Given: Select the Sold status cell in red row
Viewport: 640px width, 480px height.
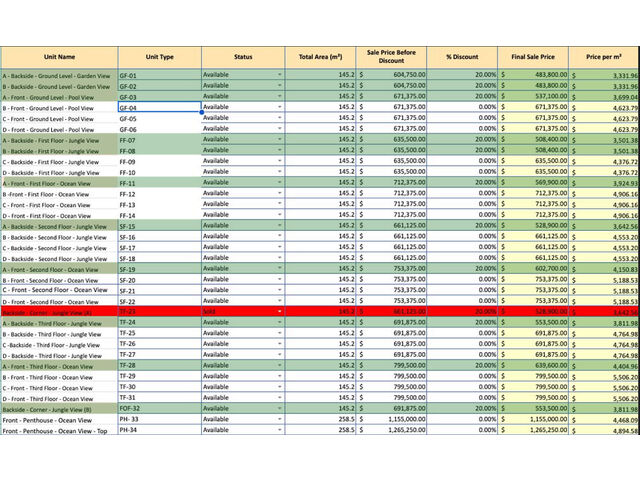Looking at the screenshot, I should click(243, 311).
